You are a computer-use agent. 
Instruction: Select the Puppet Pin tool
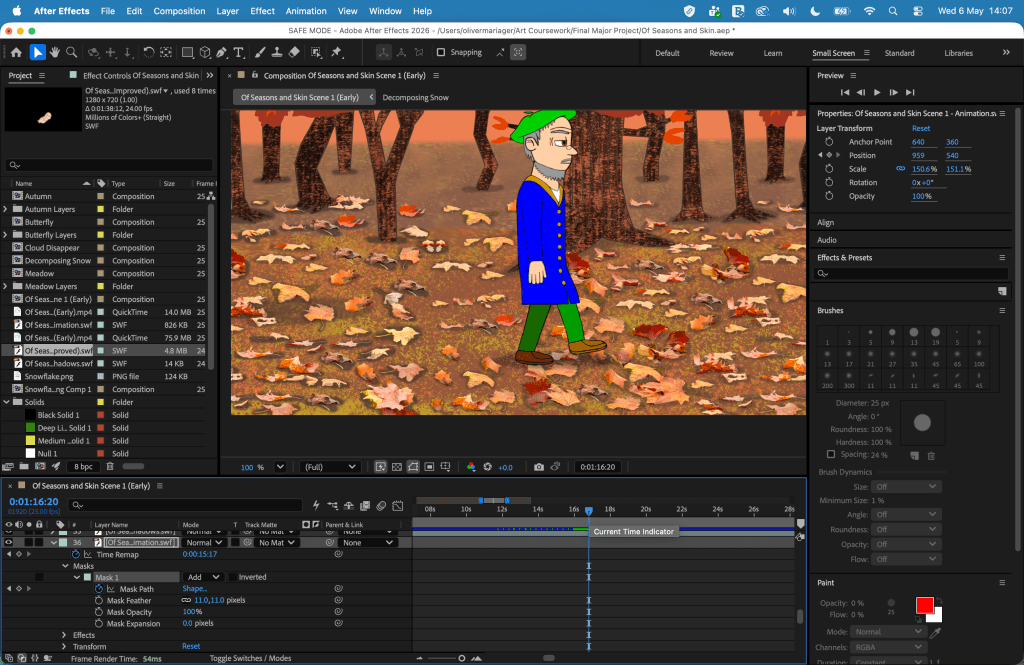click(337, 52)
